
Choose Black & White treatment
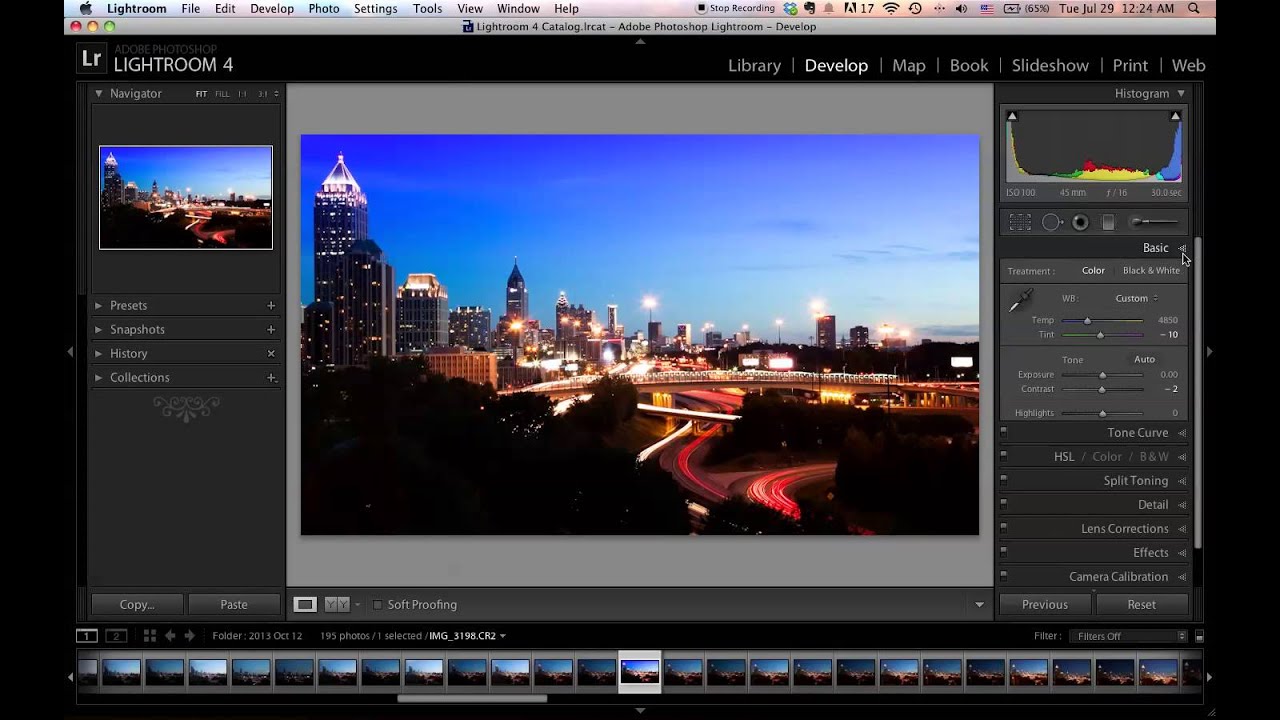point(1151,270)
